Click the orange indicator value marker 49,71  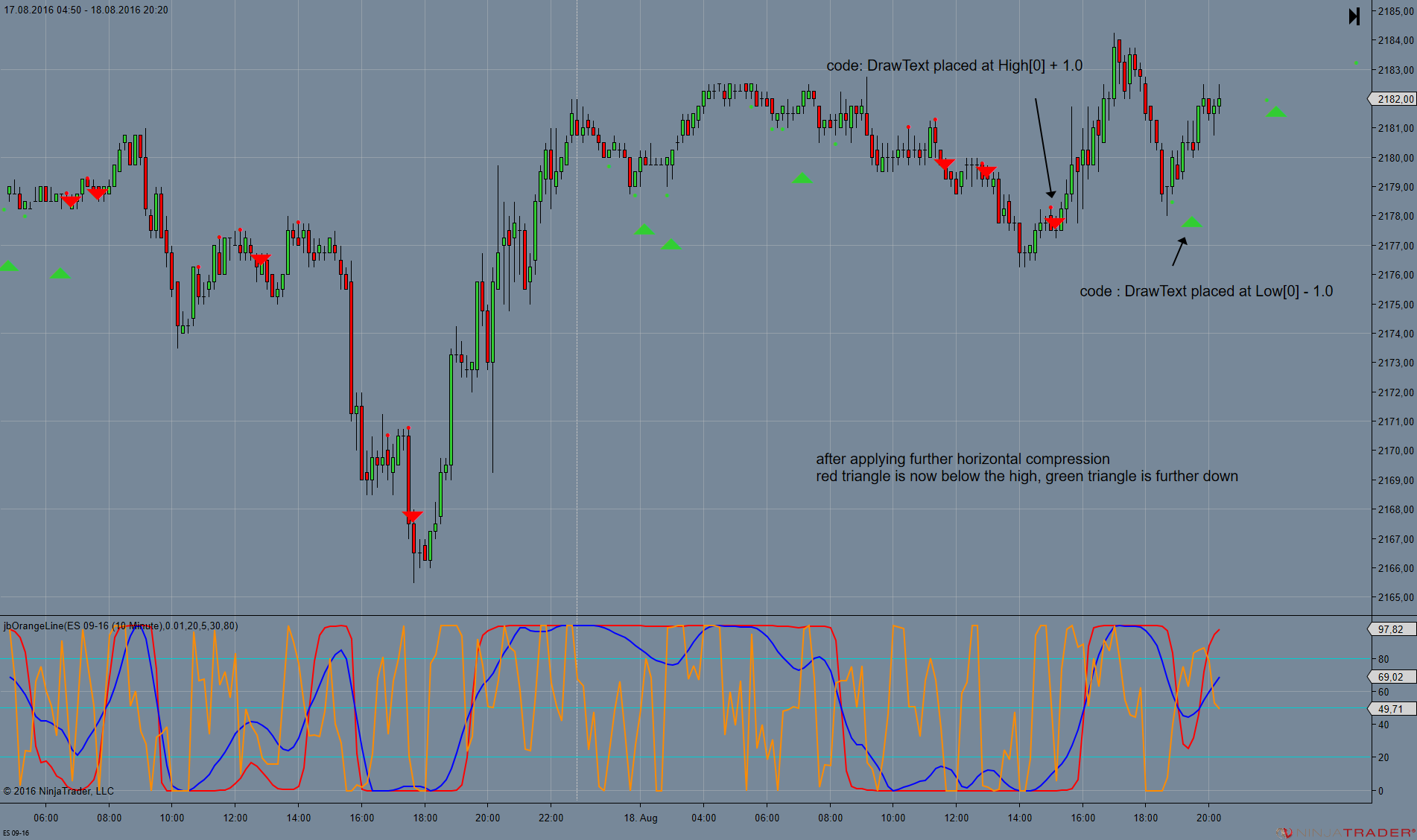[x=1392, y=709]
